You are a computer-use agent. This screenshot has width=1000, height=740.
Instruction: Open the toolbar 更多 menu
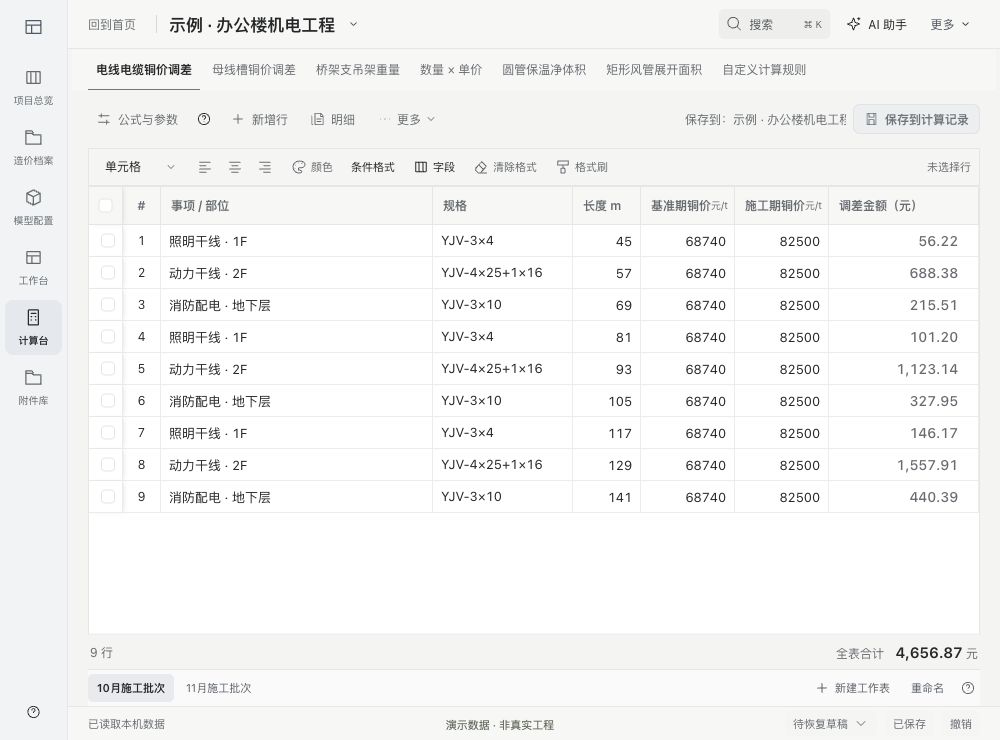tap(408, 119)
